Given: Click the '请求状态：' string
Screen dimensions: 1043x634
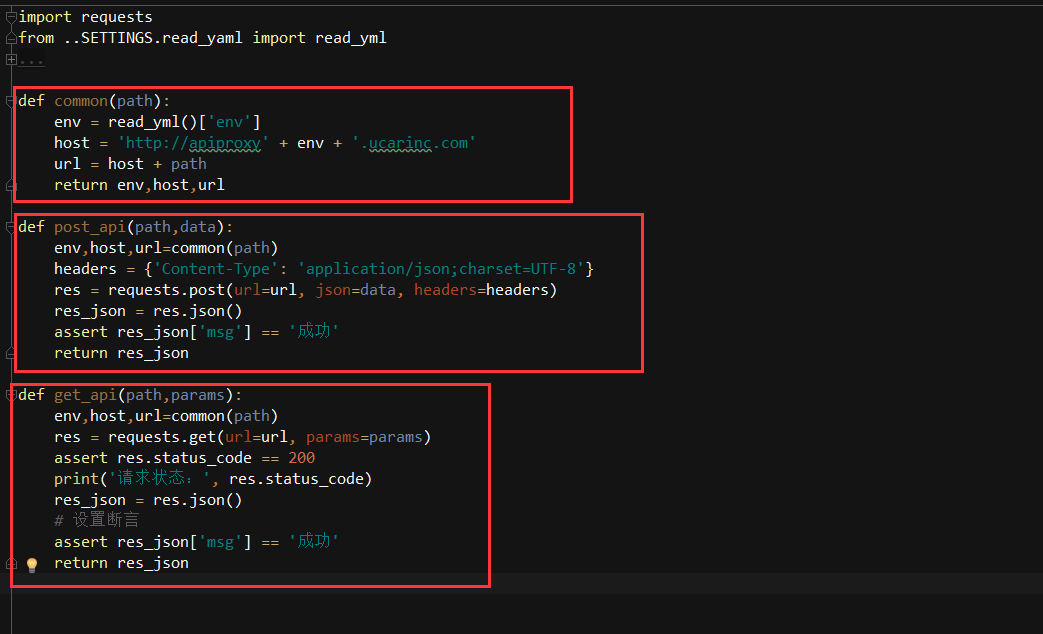Looking at the screenshot, I should pos(160,478).
